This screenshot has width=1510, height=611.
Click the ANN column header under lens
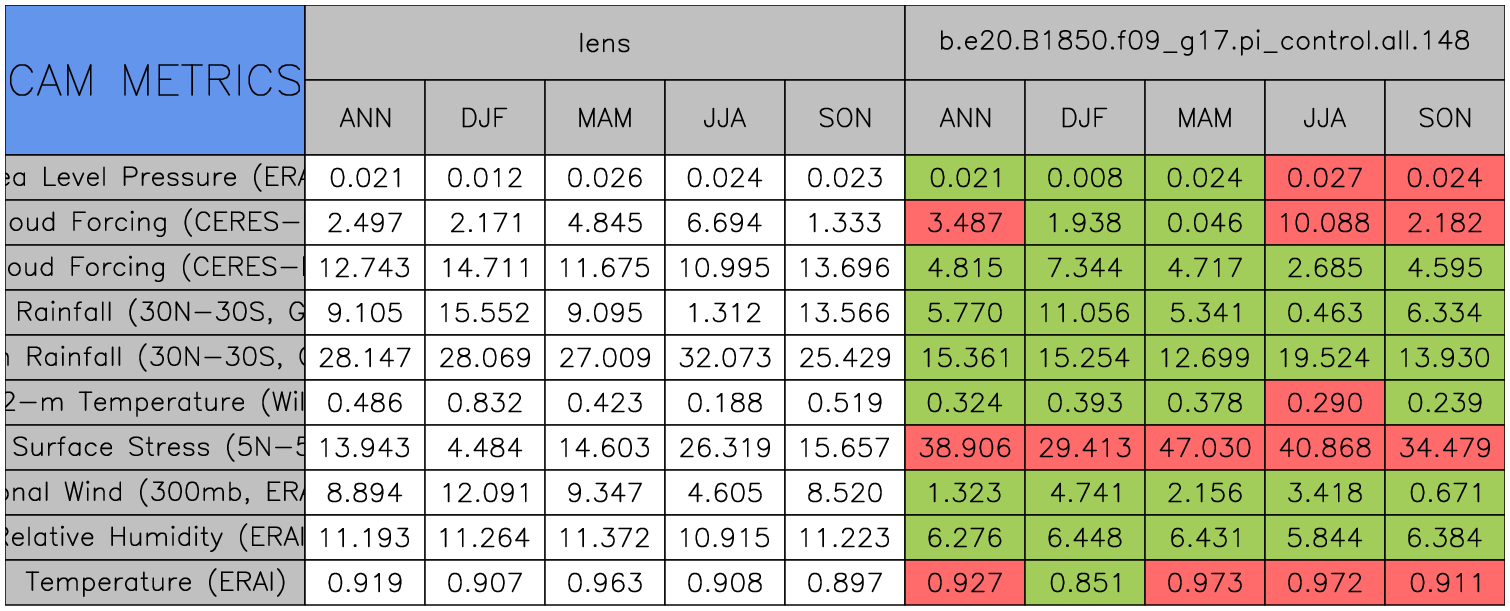click(365, 118)
